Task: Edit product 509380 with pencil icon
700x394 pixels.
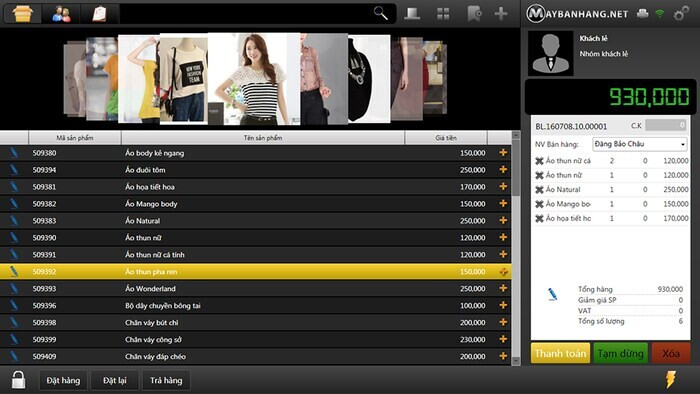Action: (14, 153)
